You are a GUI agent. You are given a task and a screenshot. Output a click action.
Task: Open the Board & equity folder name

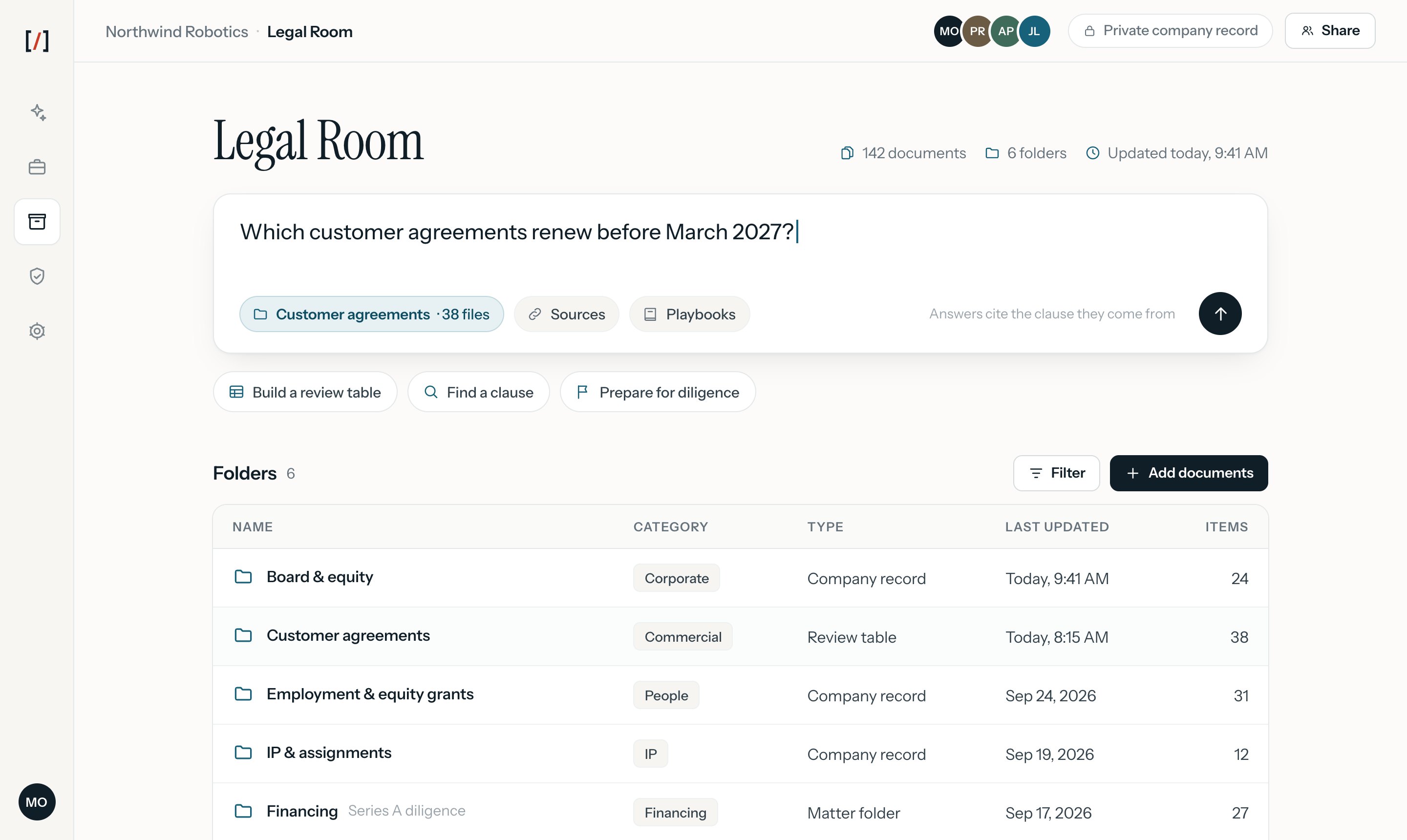pos(320,577)
